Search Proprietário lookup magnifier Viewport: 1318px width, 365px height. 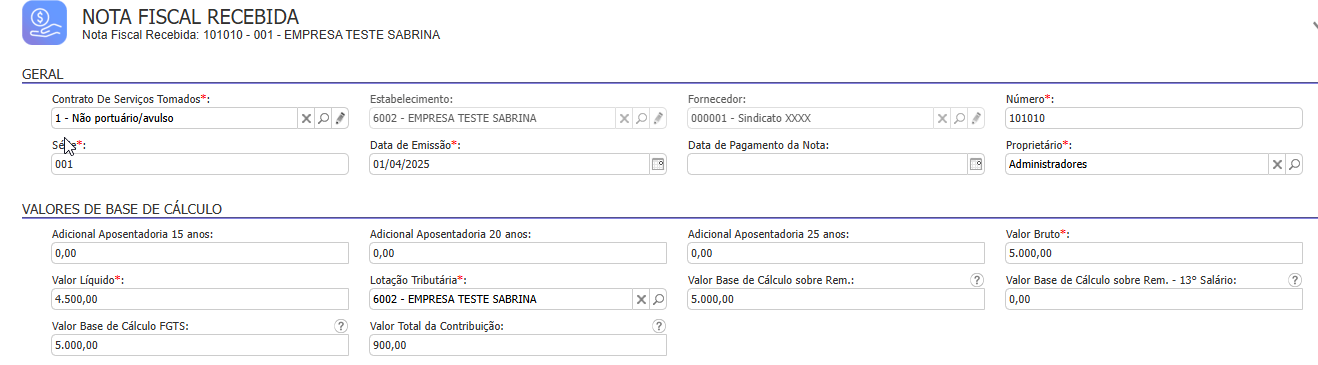pos(1294,164)
